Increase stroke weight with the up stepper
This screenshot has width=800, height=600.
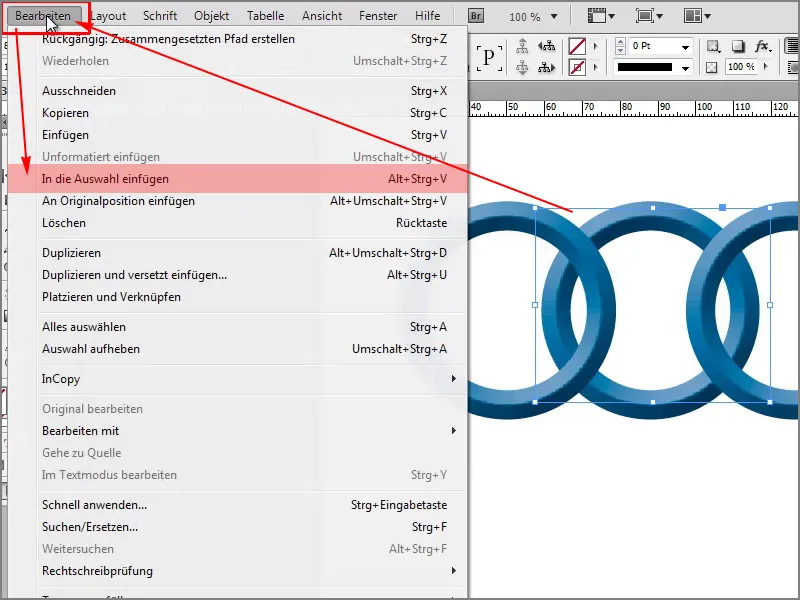[620, 42]
